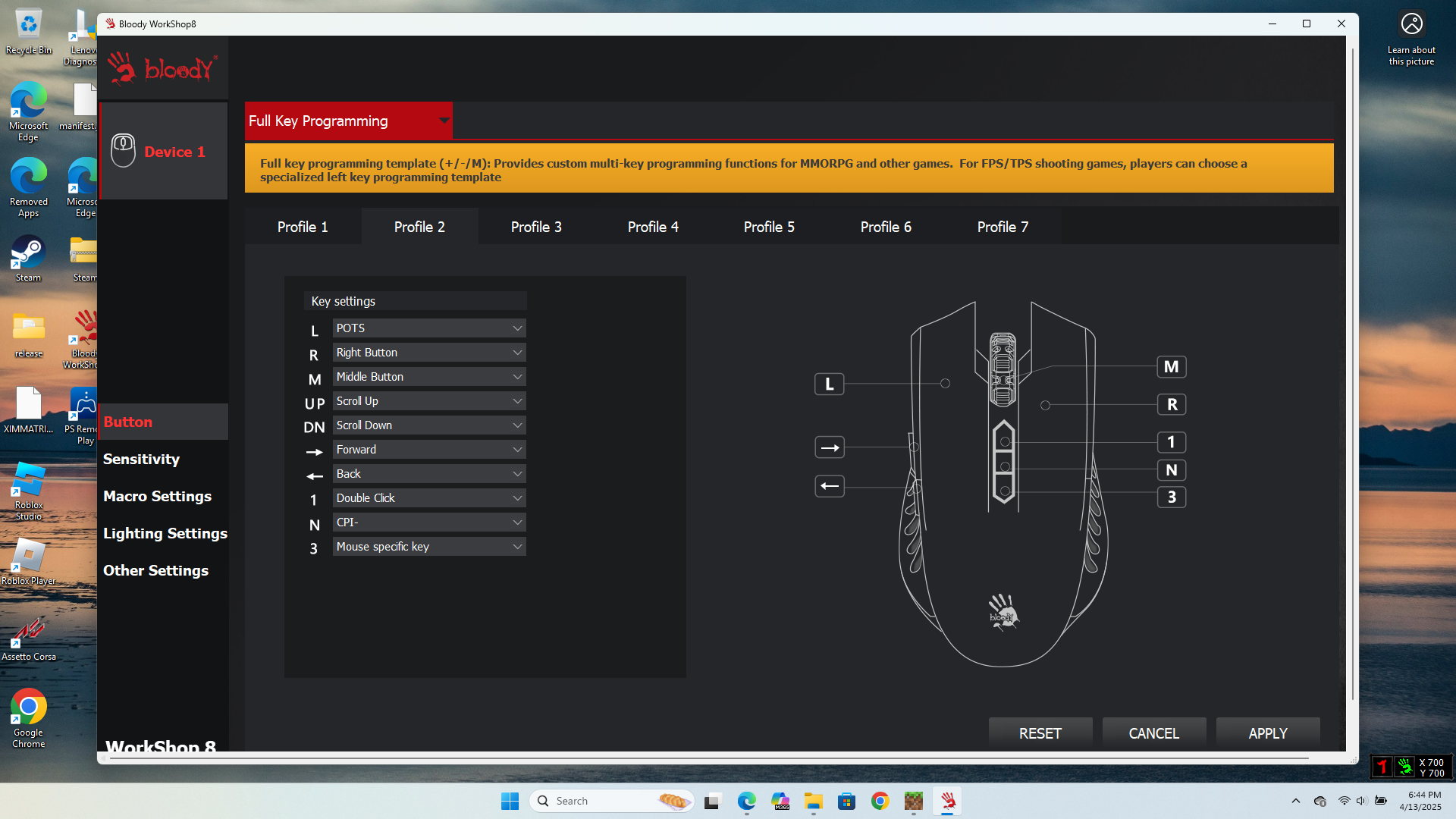Click the M label on mouse diagram

(1171, 367)
